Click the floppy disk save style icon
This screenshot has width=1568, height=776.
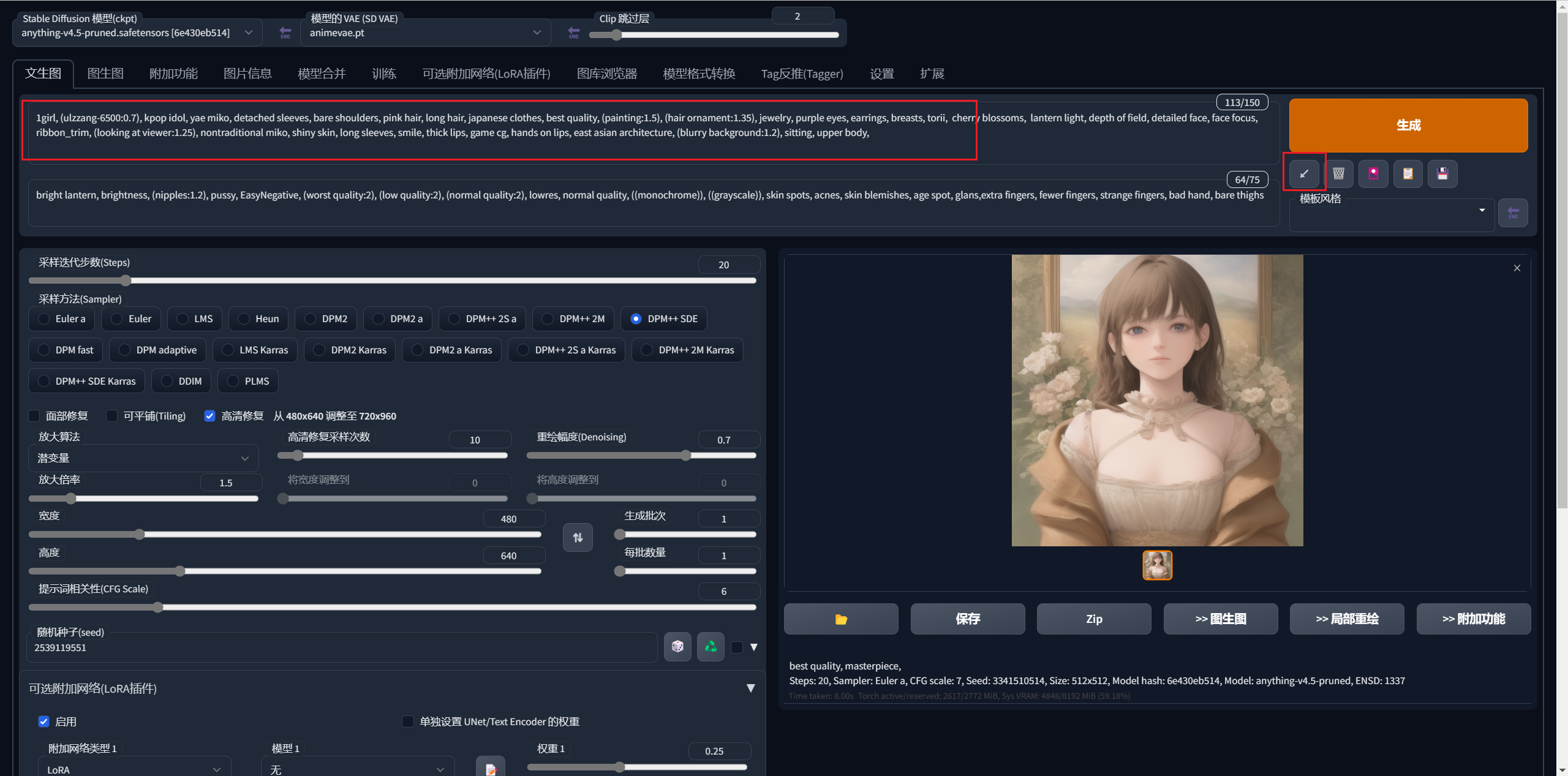[x=1443, y=174]
